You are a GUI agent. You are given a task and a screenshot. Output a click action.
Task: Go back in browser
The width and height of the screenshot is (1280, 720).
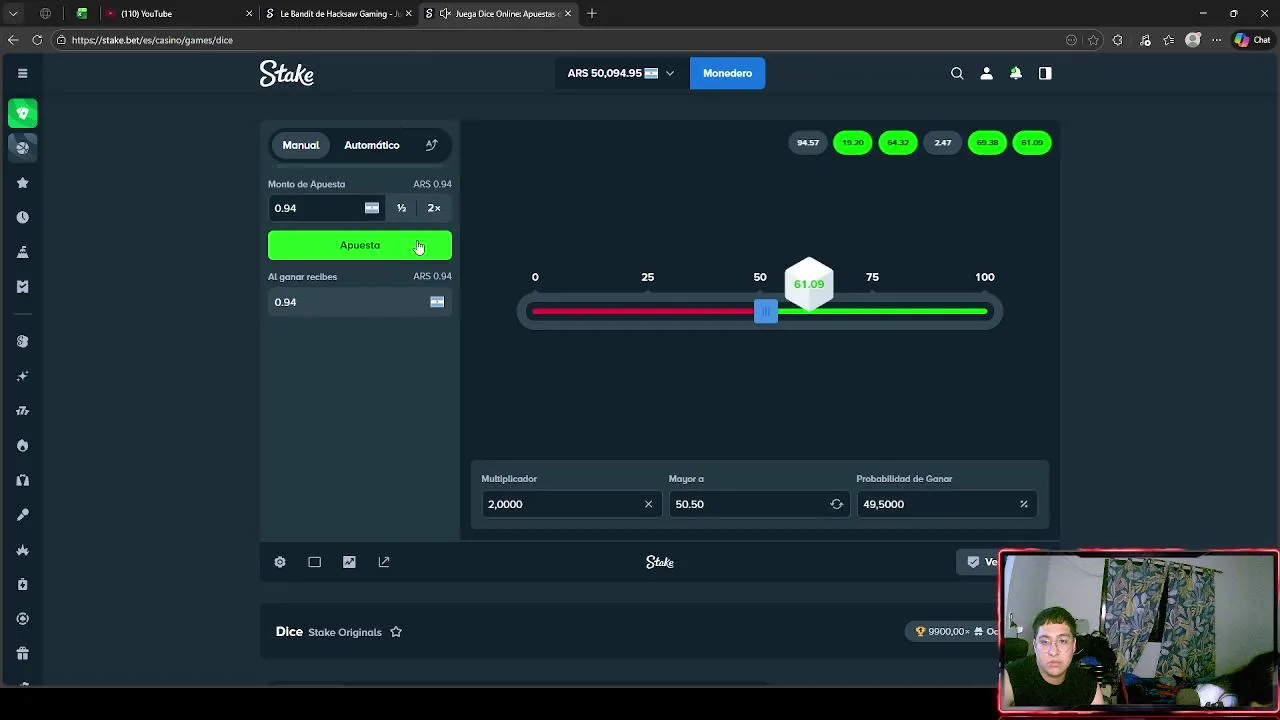point(13,40)
